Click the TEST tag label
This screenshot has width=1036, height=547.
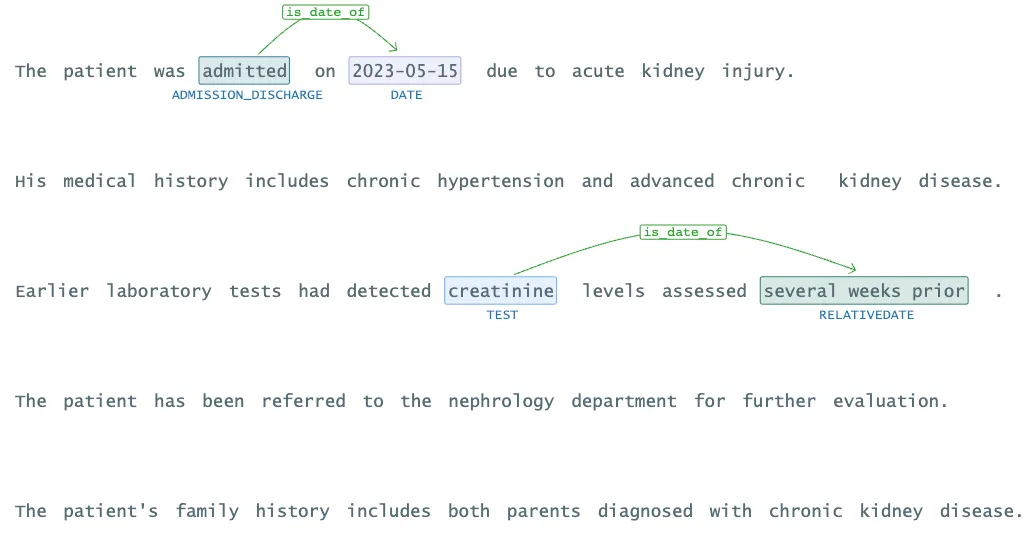coord(502,315)
